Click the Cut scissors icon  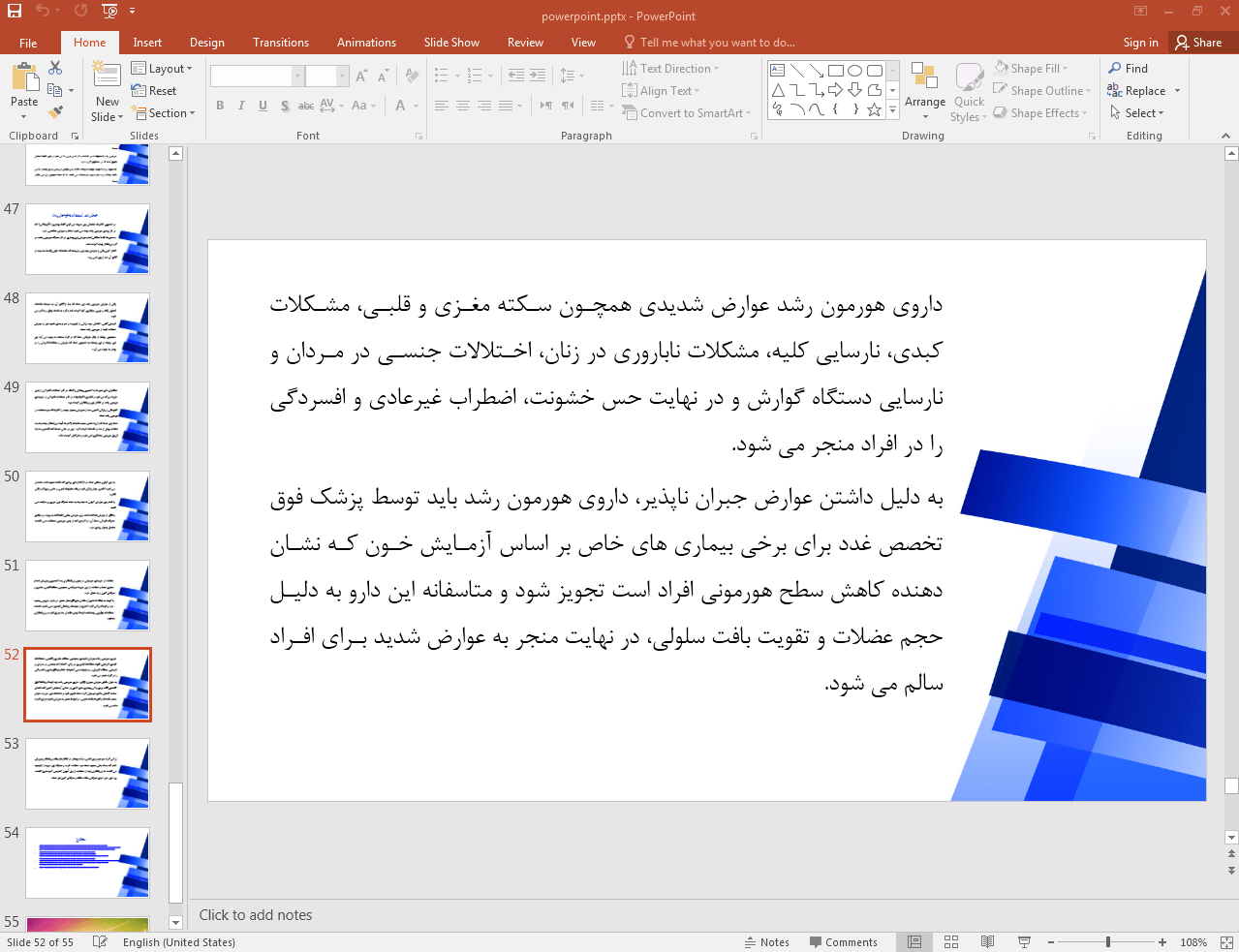[x=55, y=68]
